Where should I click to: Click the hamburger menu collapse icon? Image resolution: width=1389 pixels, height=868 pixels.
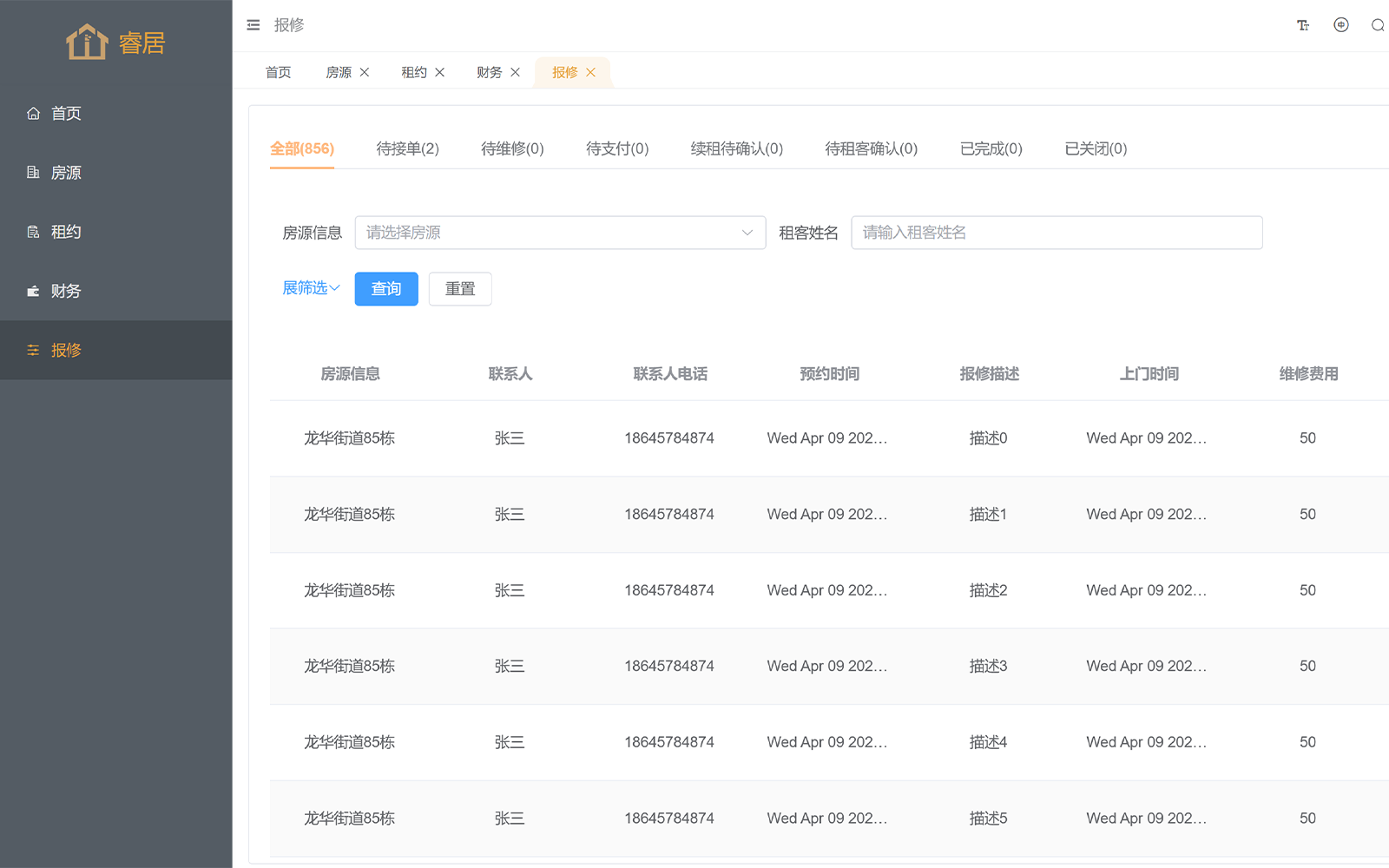(x=253, y=25)
